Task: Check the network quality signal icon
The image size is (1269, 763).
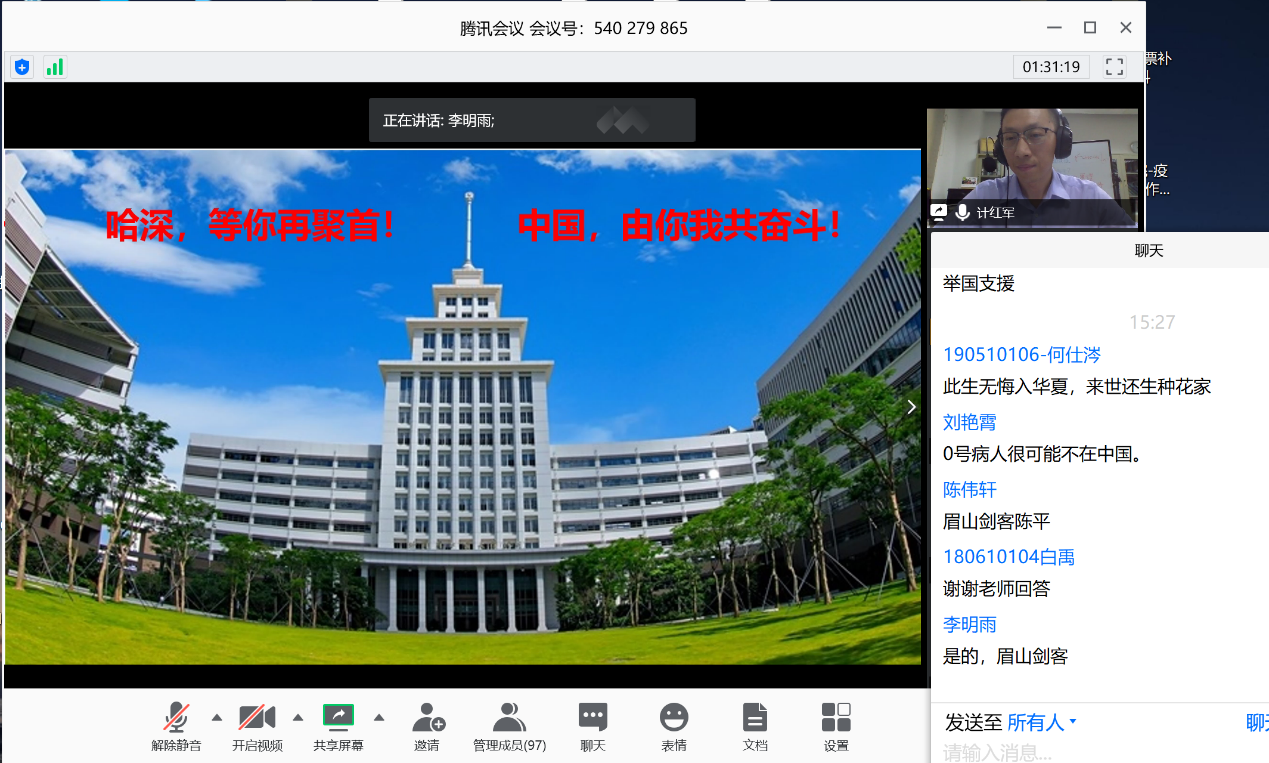Action: tap(55, 66)
